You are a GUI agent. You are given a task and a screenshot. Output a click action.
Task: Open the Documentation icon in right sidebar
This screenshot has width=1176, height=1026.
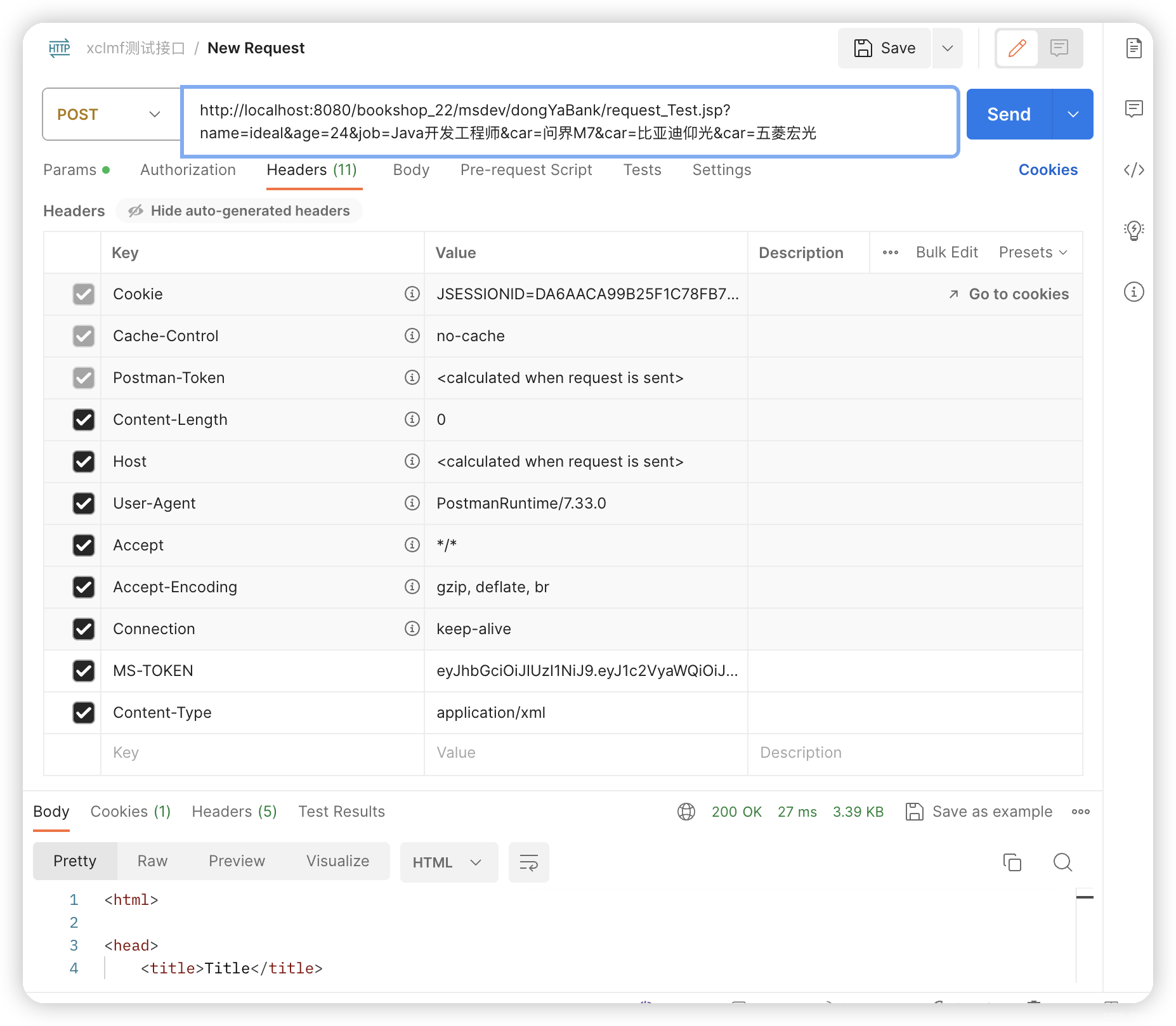[x=1134, y=48]
